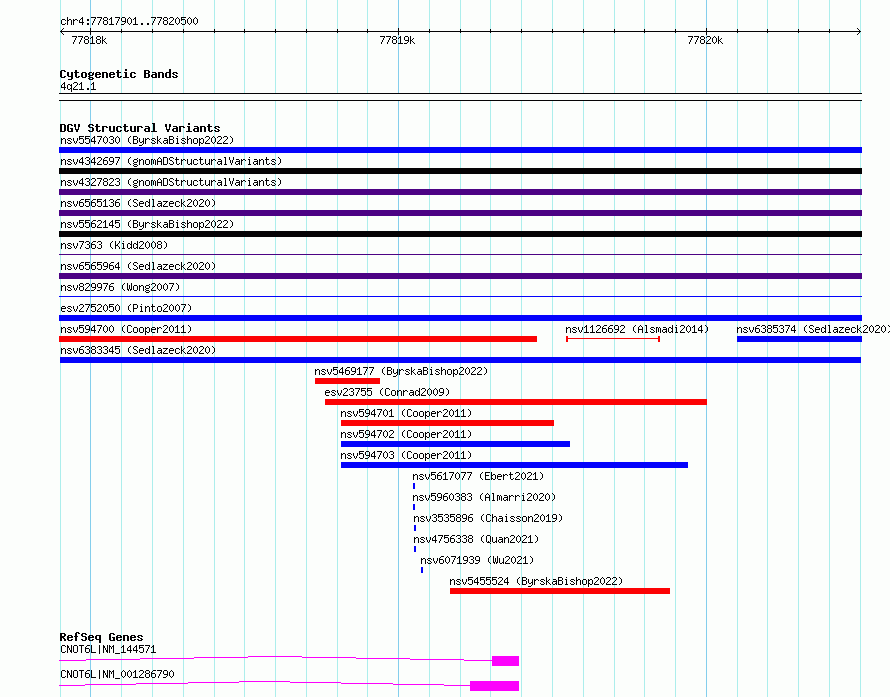
Task: Click the blue esv2752050 variant bar
Action: 460,318
